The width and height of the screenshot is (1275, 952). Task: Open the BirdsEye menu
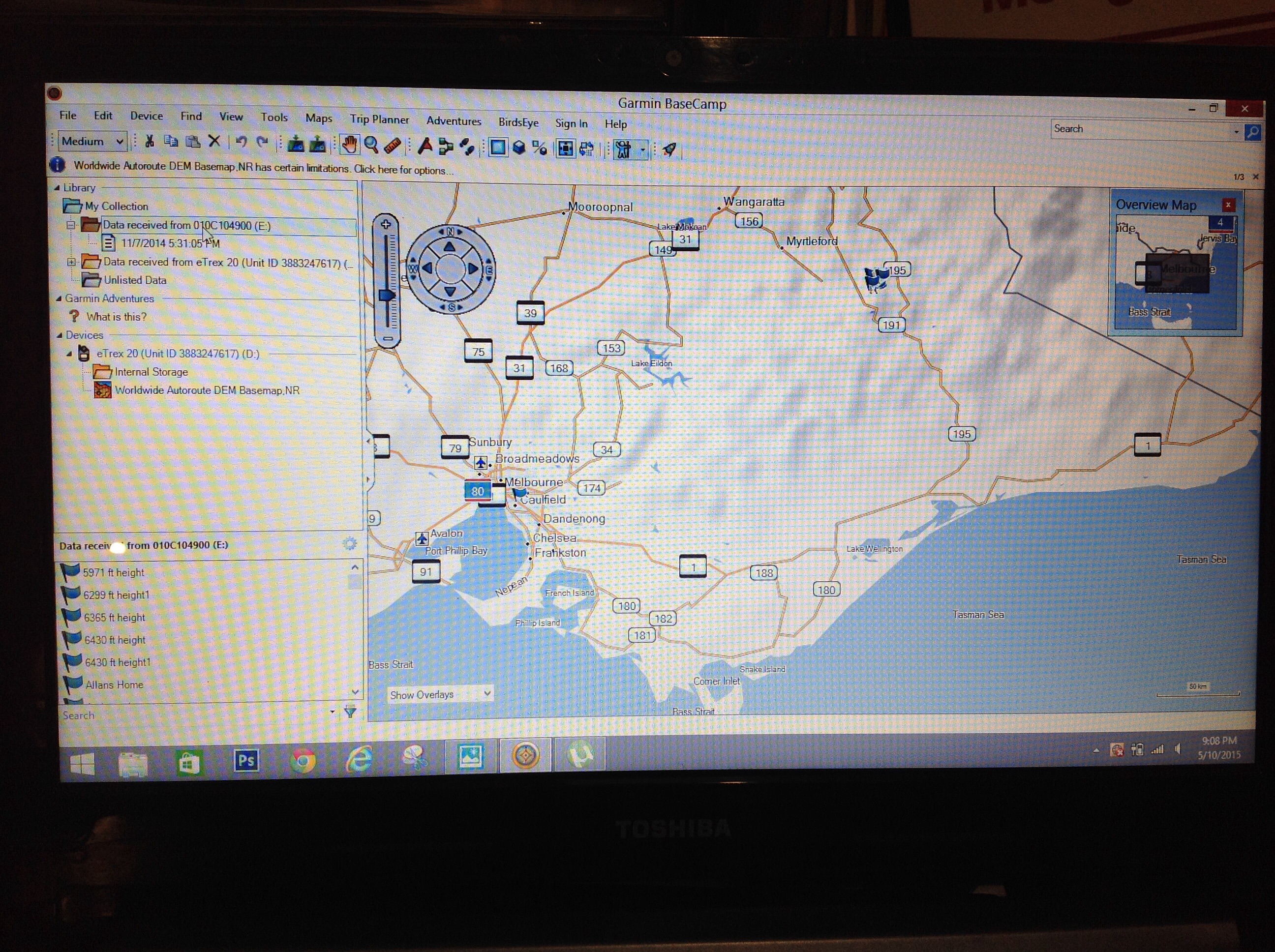click(x=518, y=122)
